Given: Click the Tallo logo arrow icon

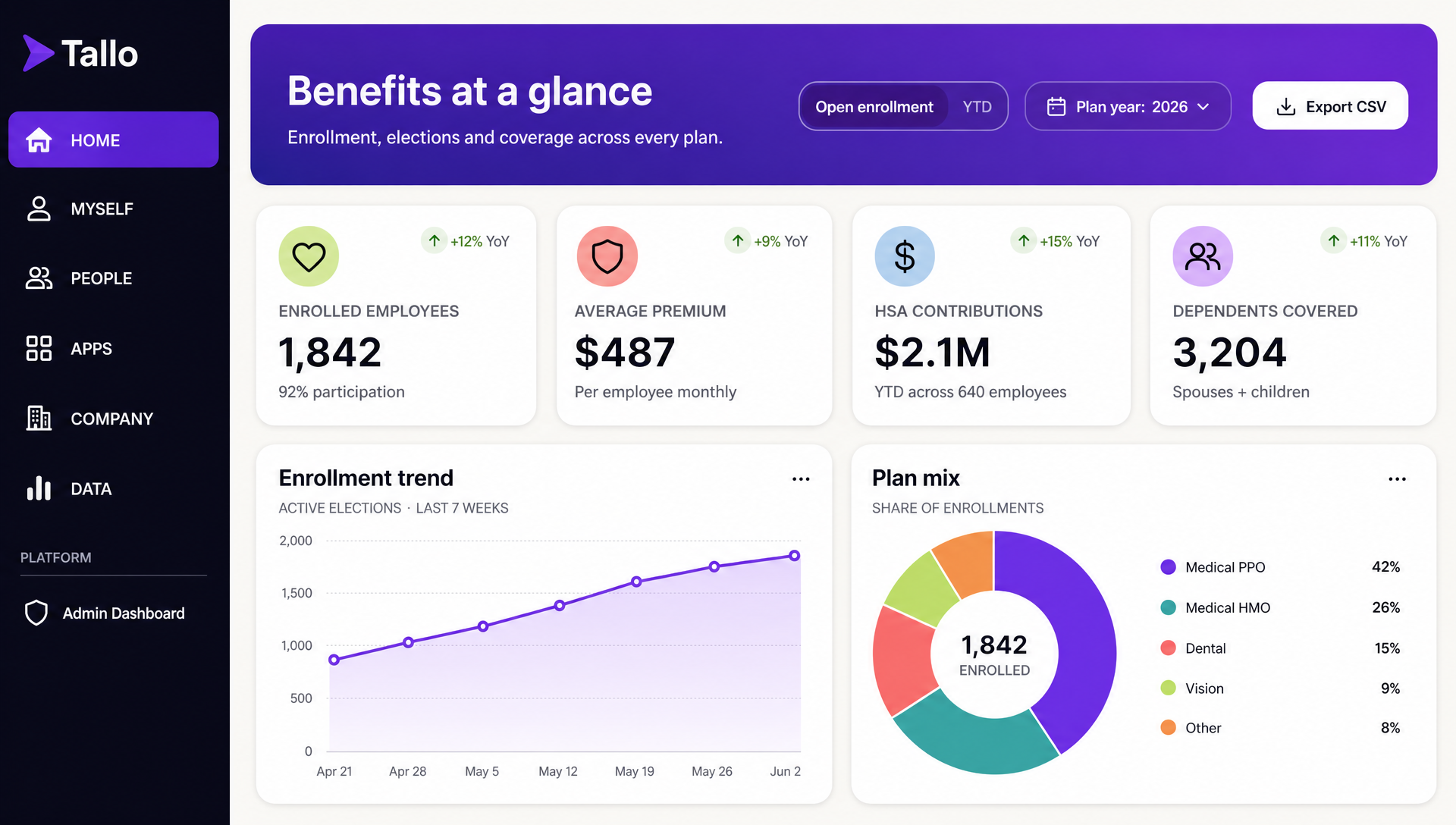Looking at the screenshot, I should point(38,53).
